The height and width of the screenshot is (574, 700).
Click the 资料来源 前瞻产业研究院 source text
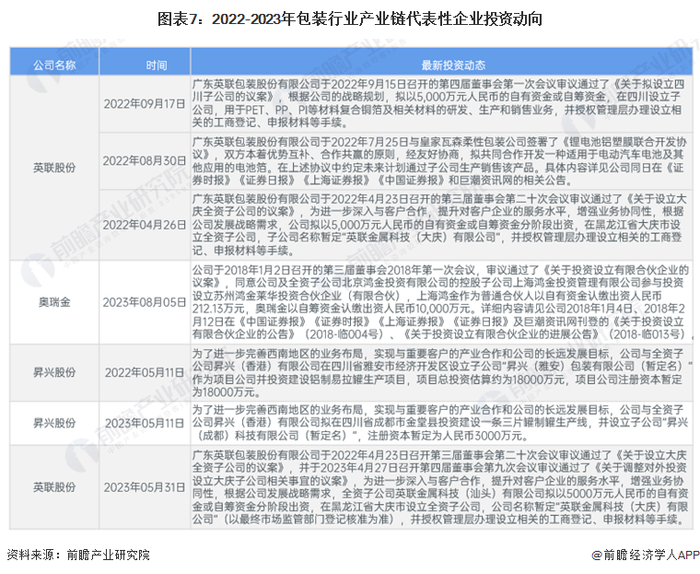tap(79, 555)
